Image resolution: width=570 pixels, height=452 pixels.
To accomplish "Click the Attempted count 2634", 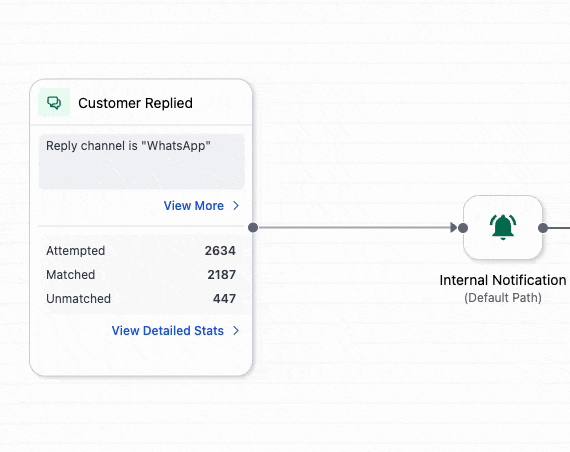I will pos(220,251).
